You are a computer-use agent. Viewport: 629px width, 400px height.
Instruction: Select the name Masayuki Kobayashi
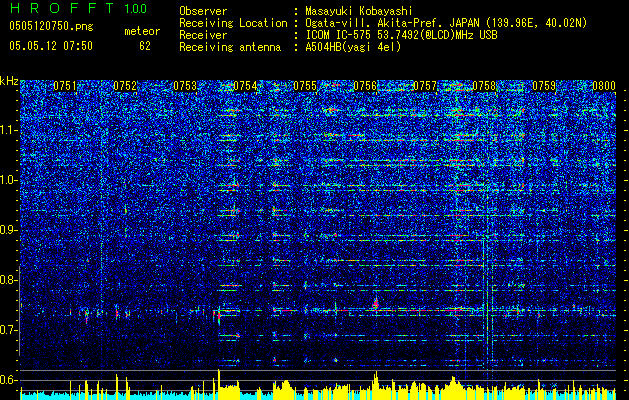(359, 11)
